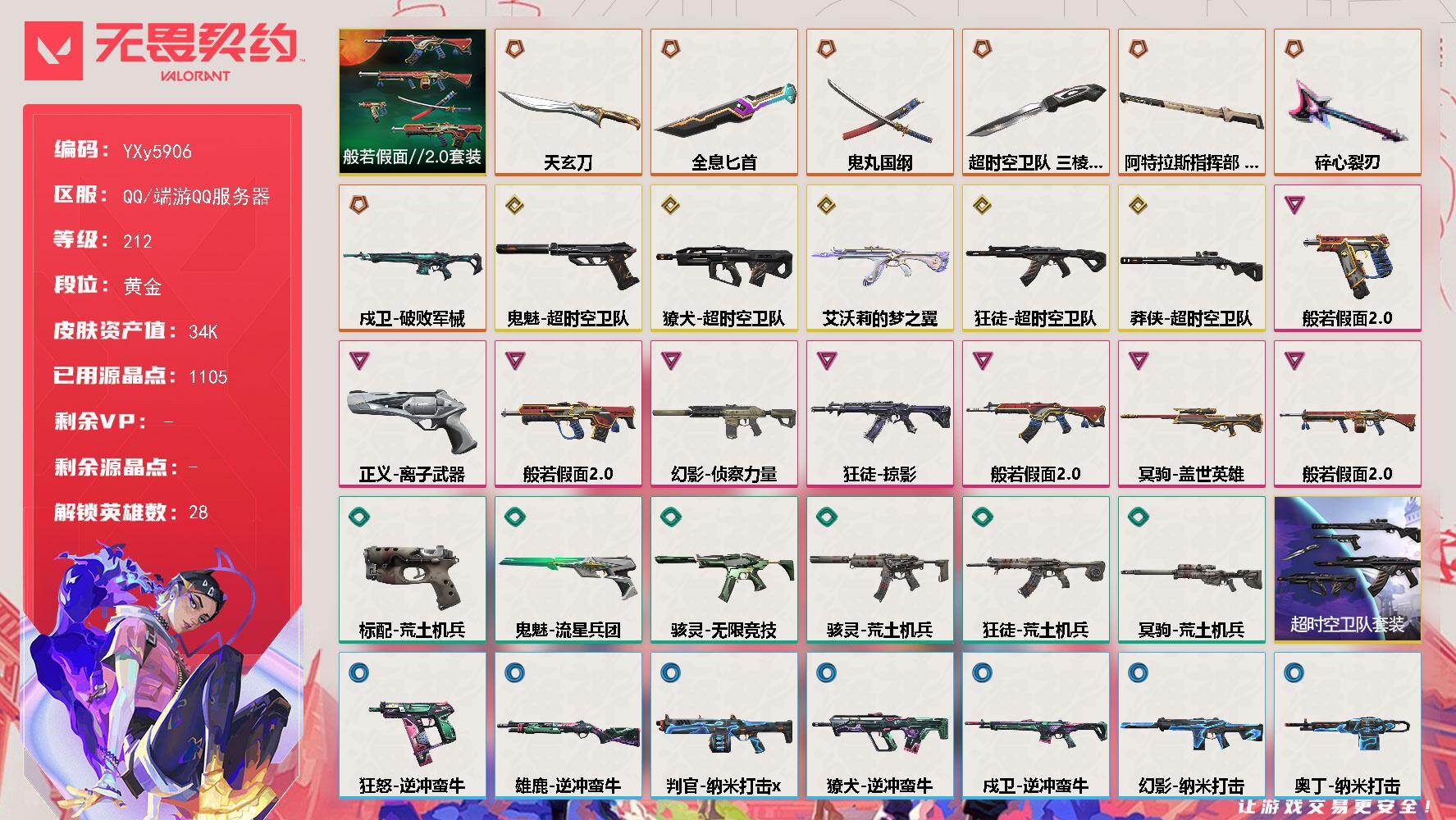Click the character artwork in the sidebar
Viewport: 1456px width, 820px height.
click(156, 672)
